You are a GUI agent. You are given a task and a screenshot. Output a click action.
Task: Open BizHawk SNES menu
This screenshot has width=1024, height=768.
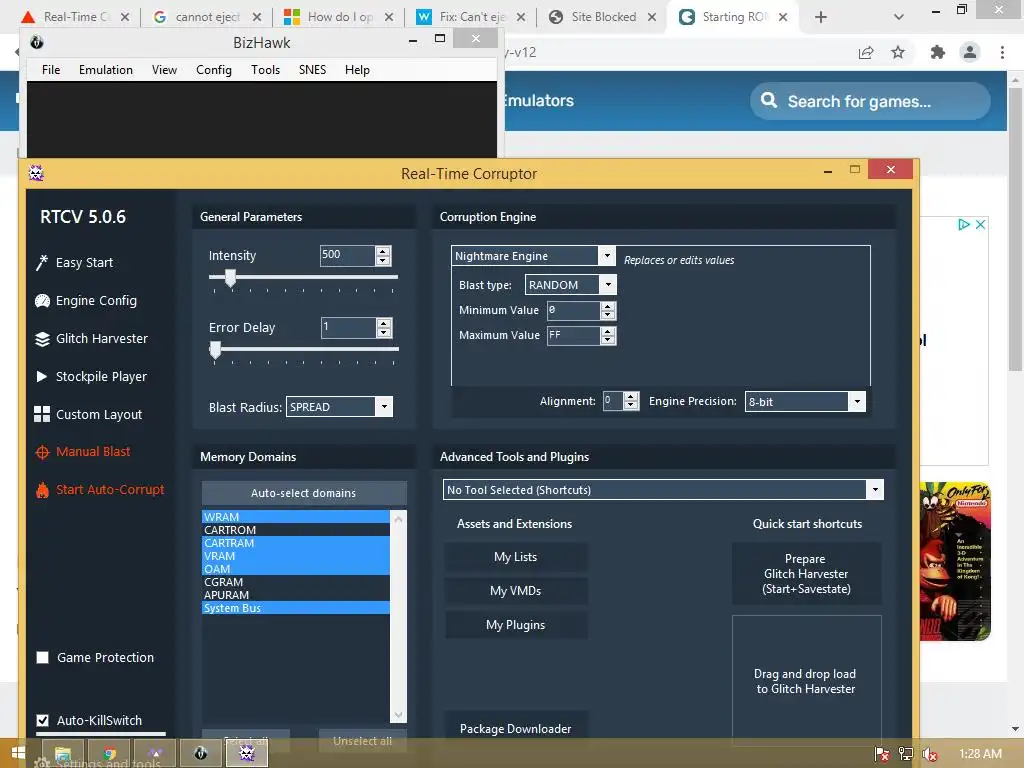tap(312, 70)
